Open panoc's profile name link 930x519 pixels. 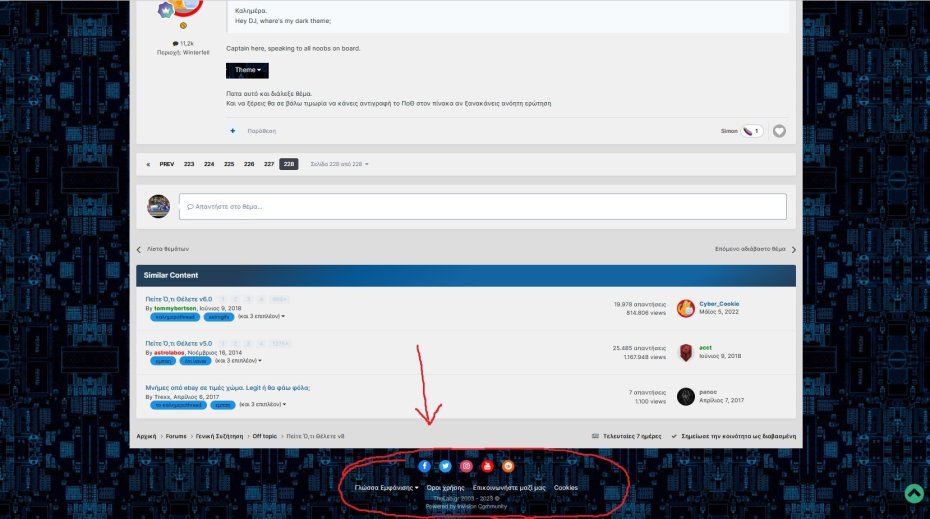click(708, 392)
